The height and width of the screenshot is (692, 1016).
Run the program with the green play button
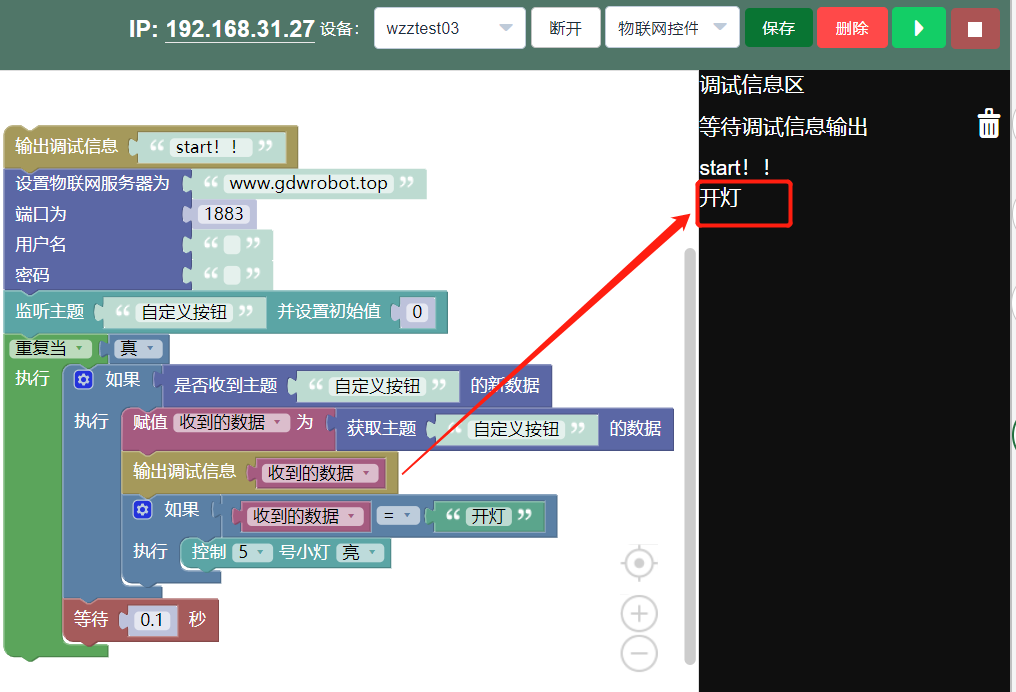click(x=918, y=29)
